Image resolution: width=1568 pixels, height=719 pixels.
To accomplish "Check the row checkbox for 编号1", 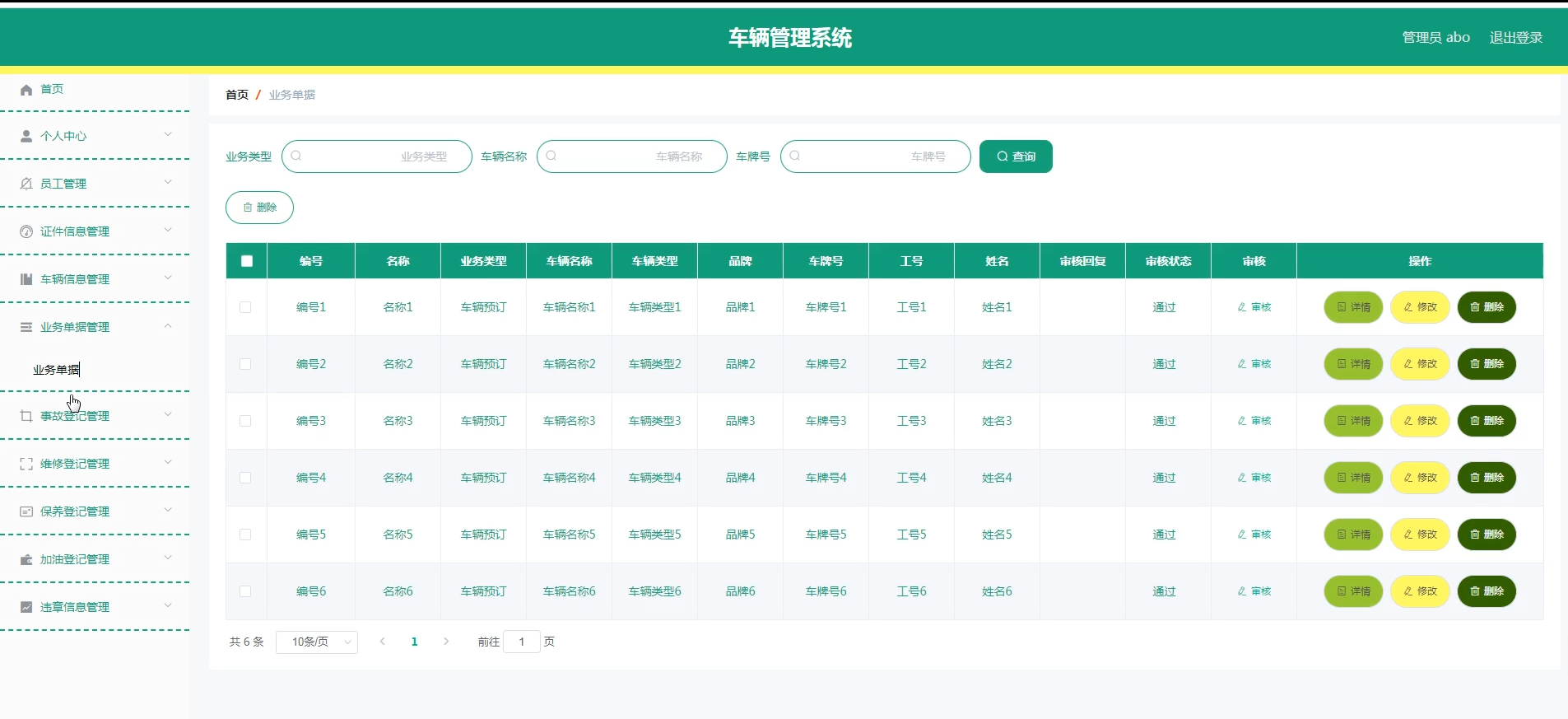I will 245,307.
